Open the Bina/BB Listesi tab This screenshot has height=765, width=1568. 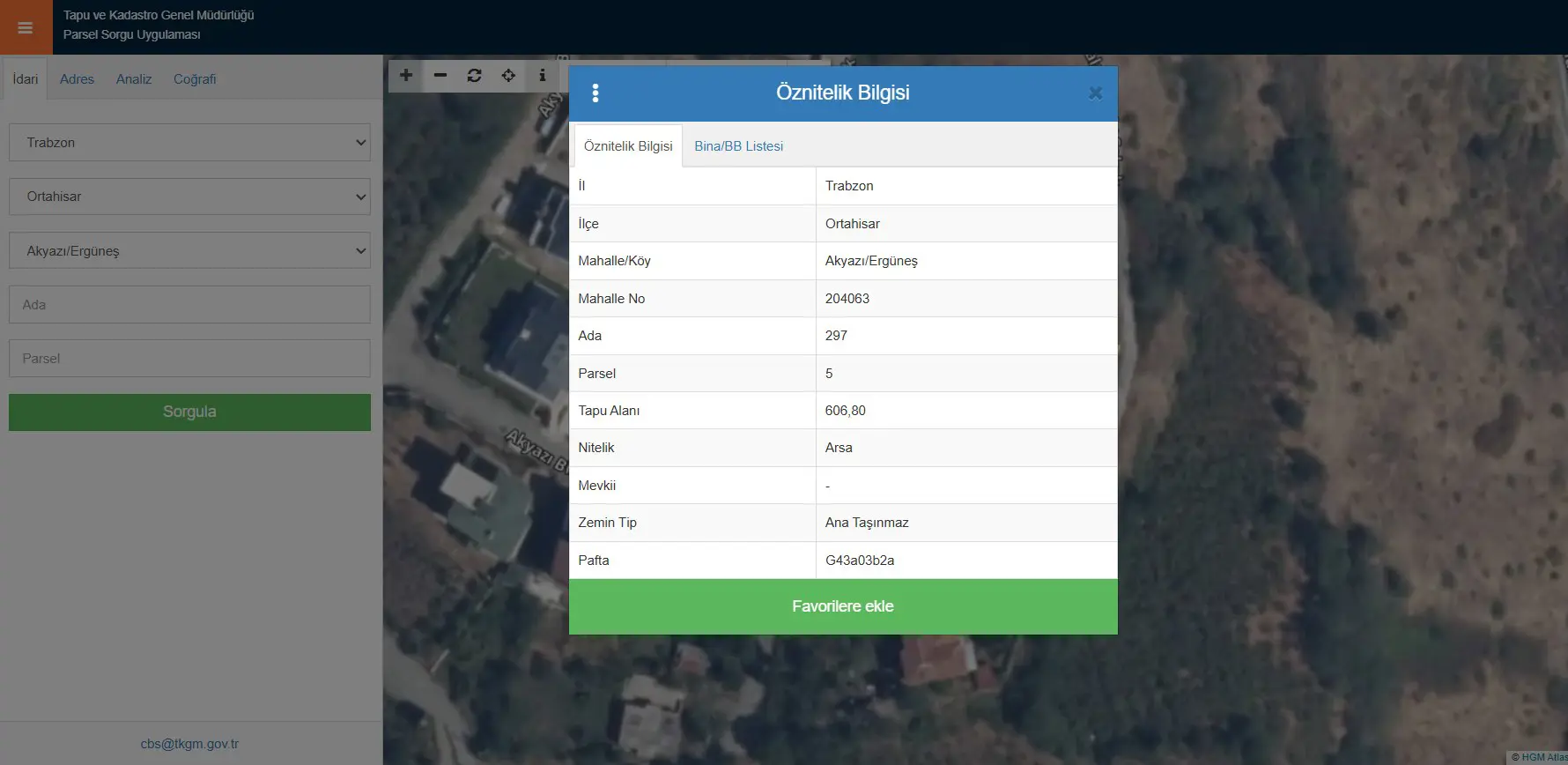coord(738,146)
